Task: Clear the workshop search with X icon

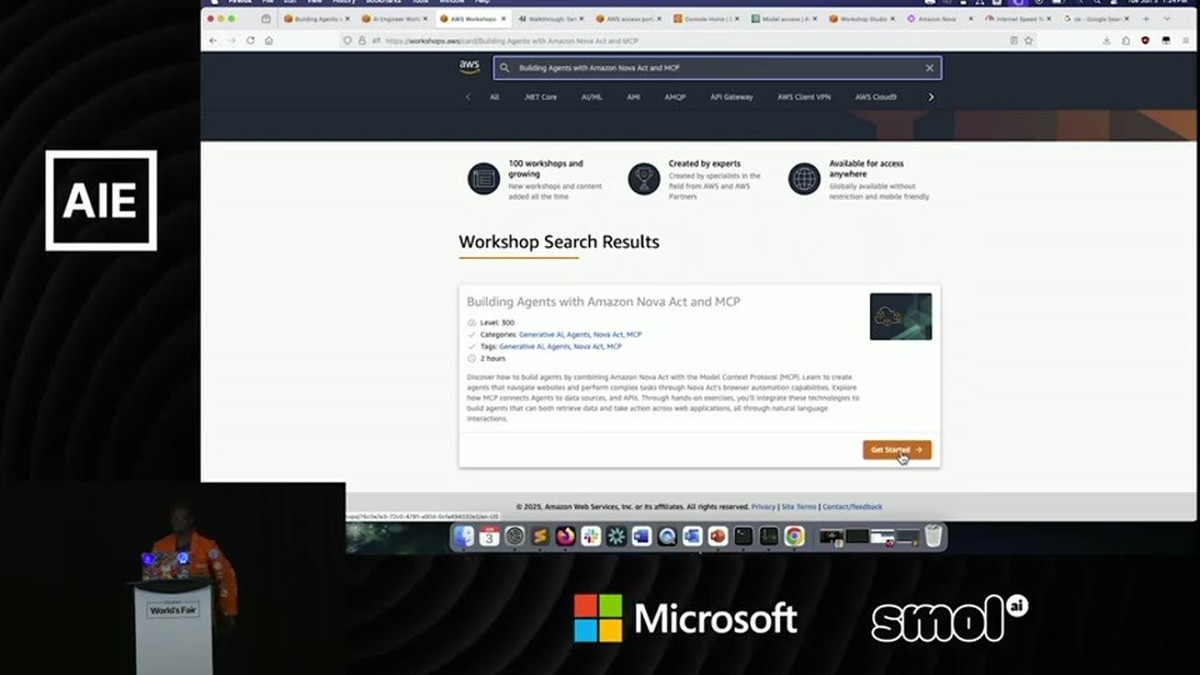Action: 929,68
